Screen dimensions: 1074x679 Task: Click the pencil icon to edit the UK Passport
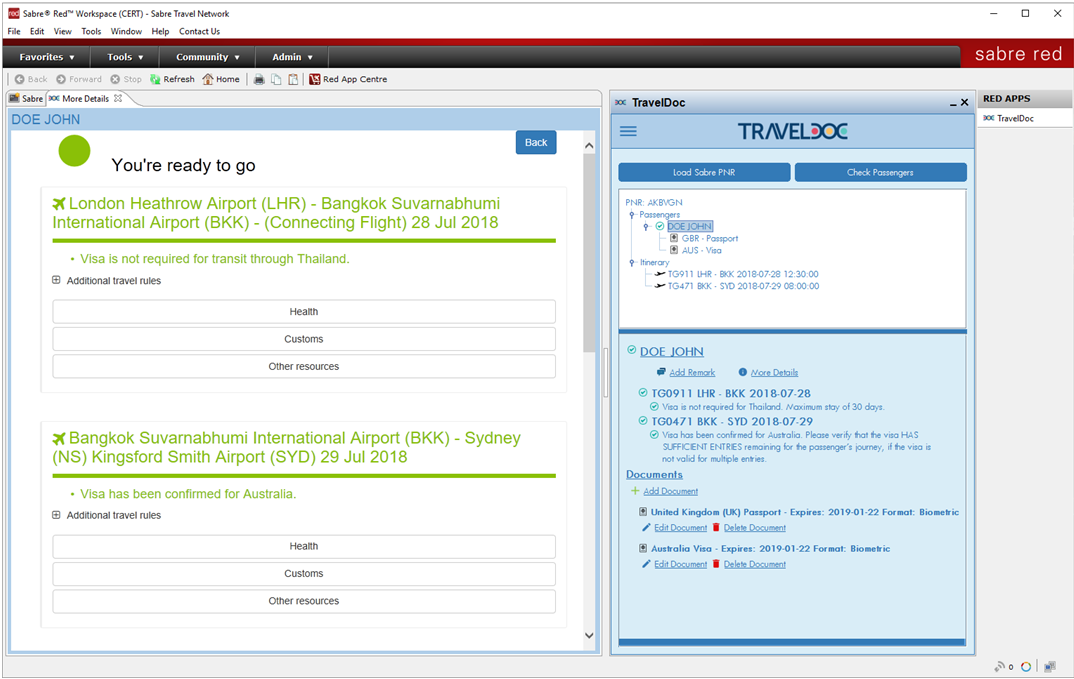coord(649,527)
